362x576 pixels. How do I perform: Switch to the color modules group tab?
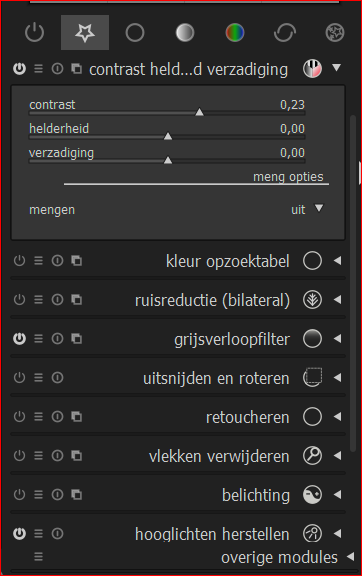pos(235,32)
